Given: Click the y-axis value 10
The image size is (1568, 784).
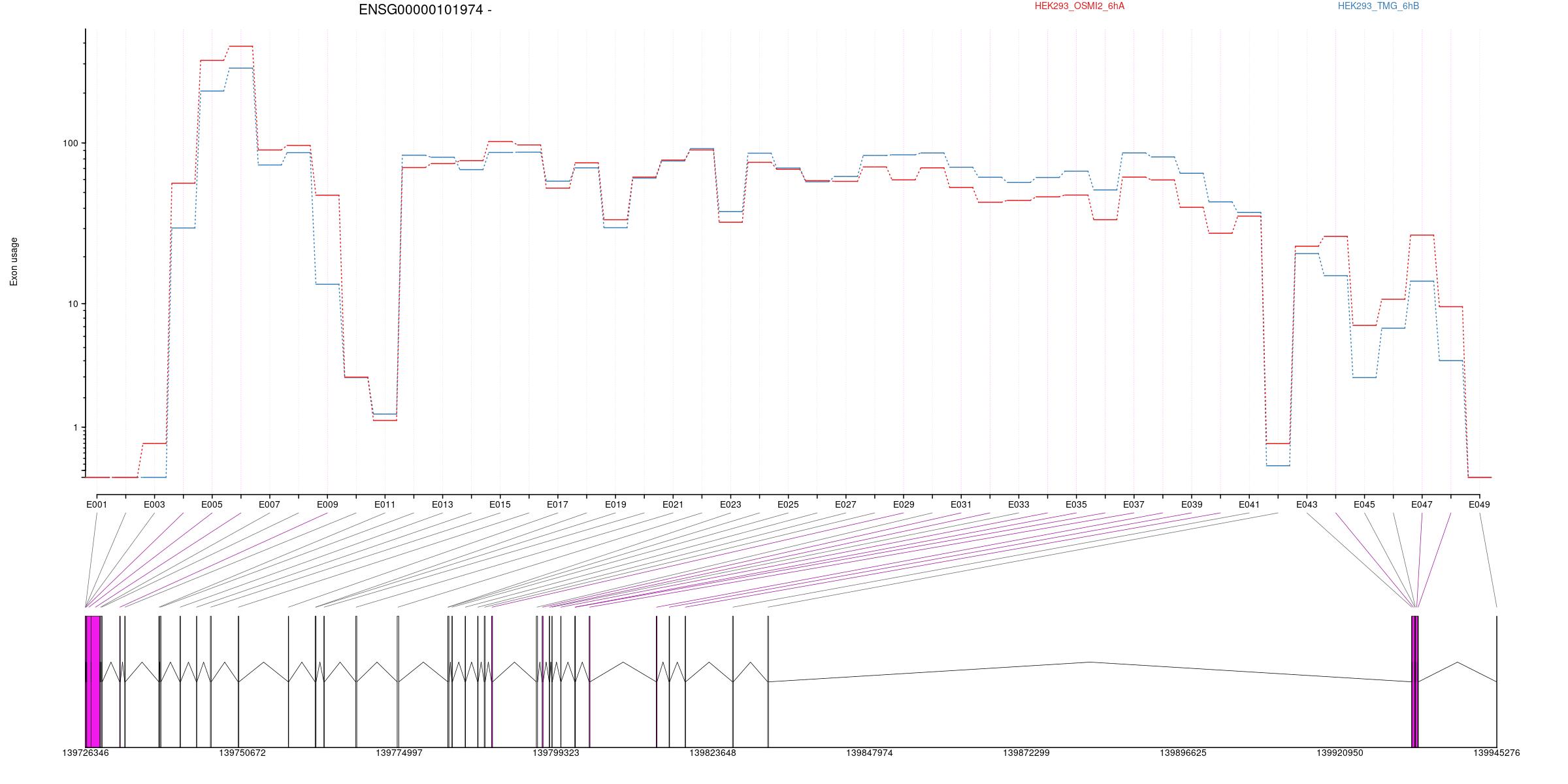Looking at the screenshot, I should (73, 304).
